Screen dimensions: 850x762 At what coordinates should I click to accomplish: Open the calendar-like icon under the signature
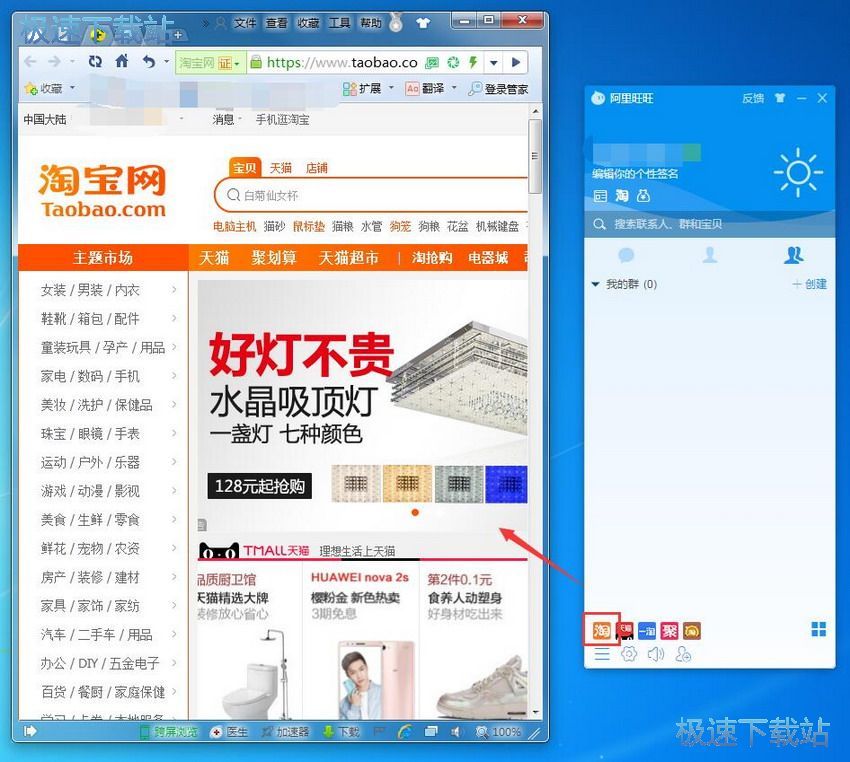coord(600,196)
